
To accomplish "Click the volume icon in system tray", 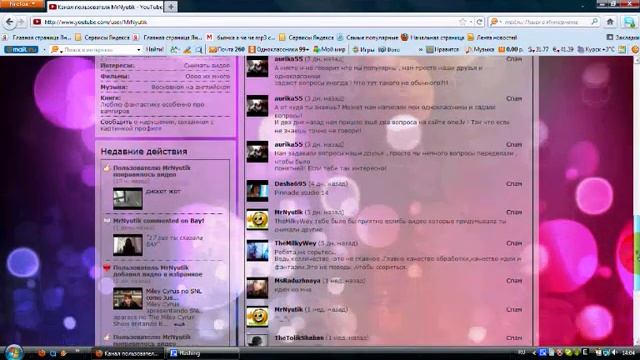I will 615,352.
